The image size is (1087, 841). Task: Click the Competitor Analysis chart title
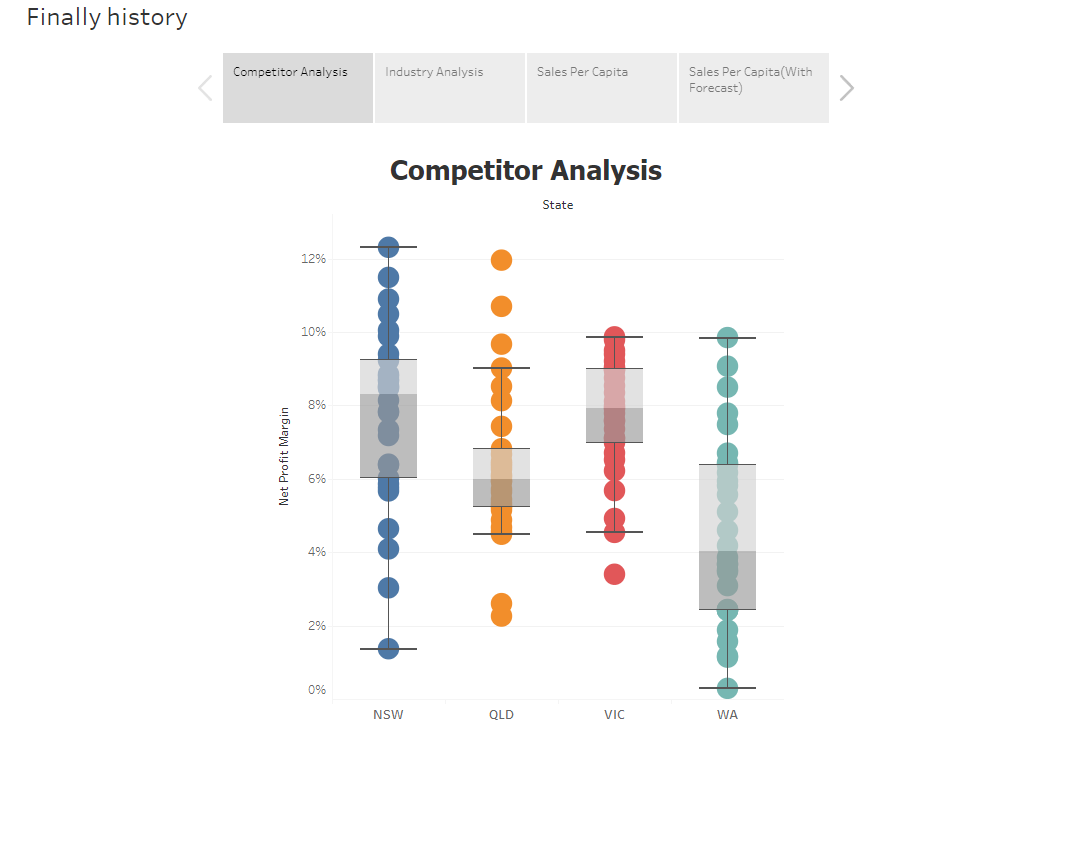tap(526, 170)
